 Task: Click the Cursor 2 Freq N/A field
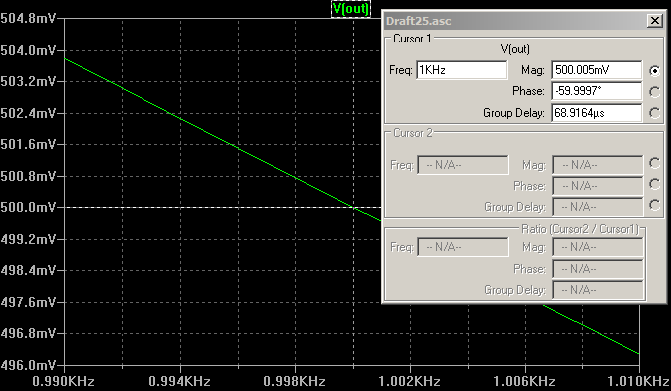tap(463, 165)
